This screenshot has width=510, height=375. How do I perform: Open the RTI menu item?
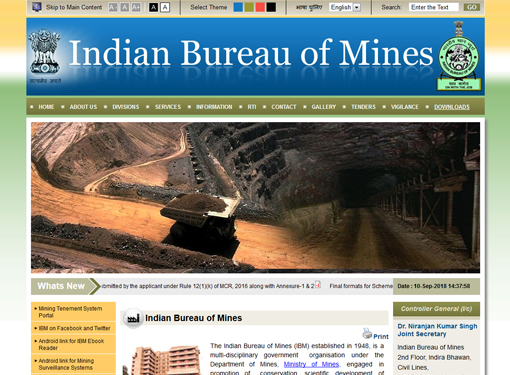click(x=252, y=107)
